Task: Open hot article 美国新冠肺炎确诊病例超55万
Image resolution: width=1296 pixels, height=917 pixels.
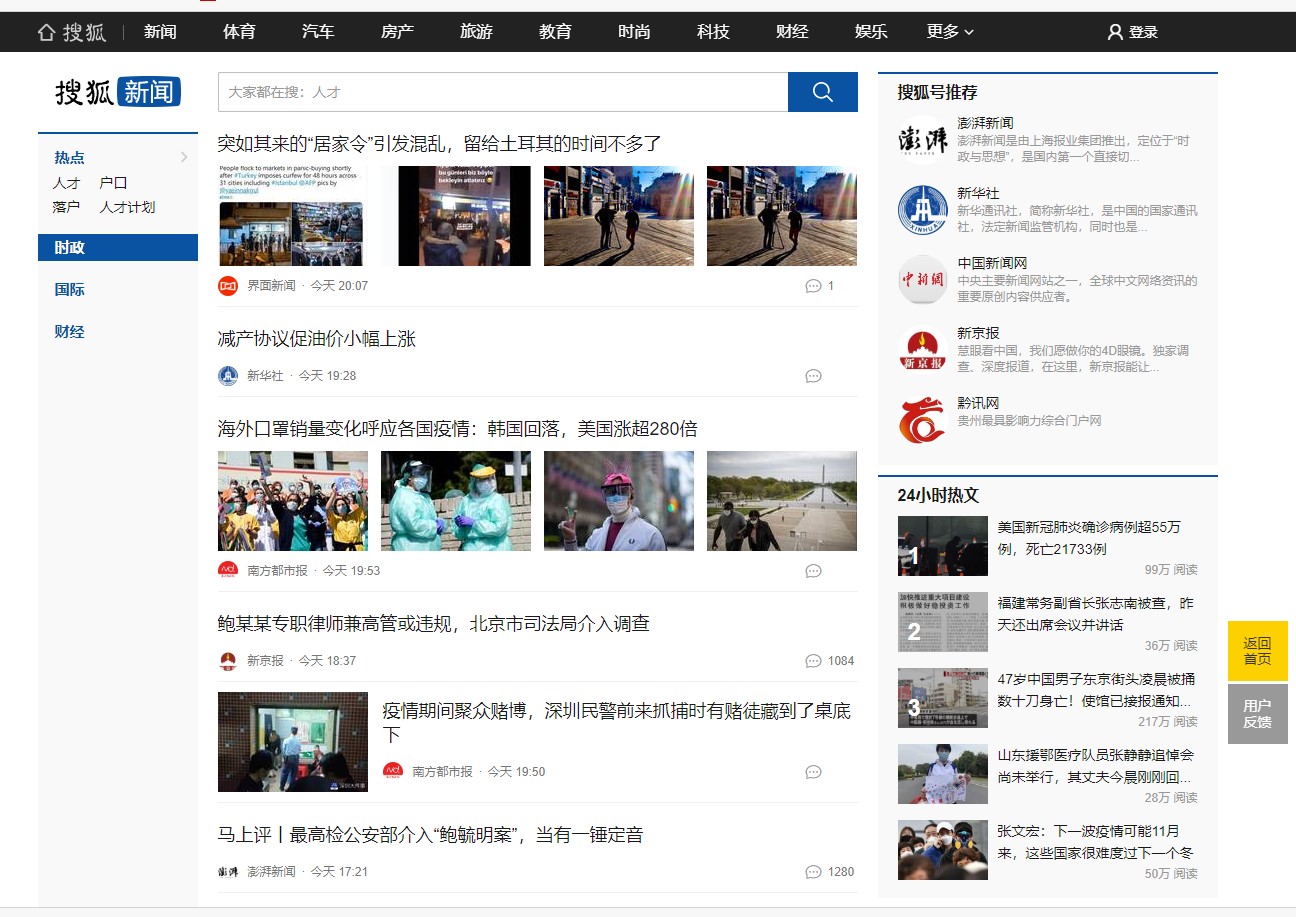Action: tap(1089, 538)
